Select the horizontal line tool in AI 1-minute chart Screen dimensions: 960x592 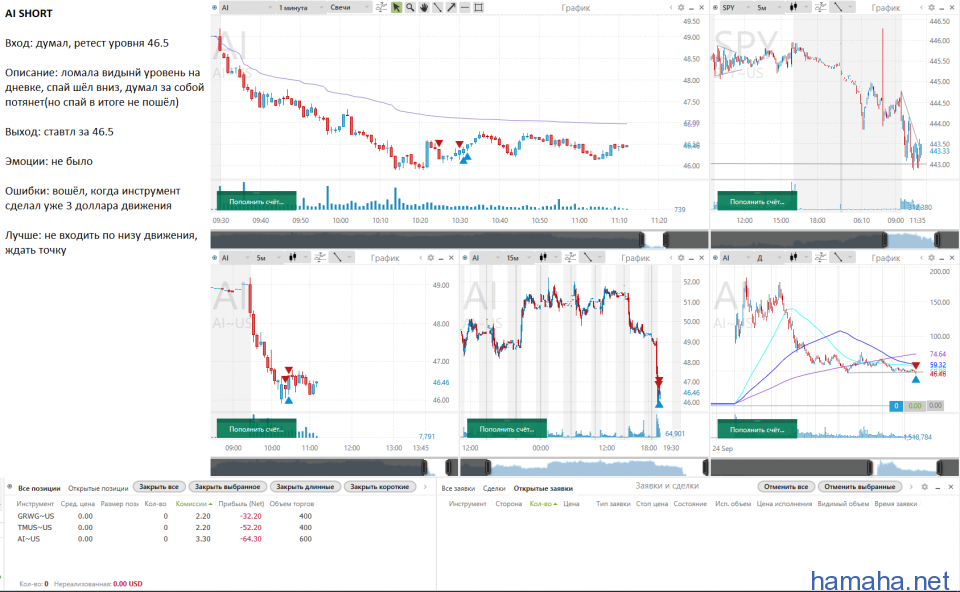coord(465,7)
